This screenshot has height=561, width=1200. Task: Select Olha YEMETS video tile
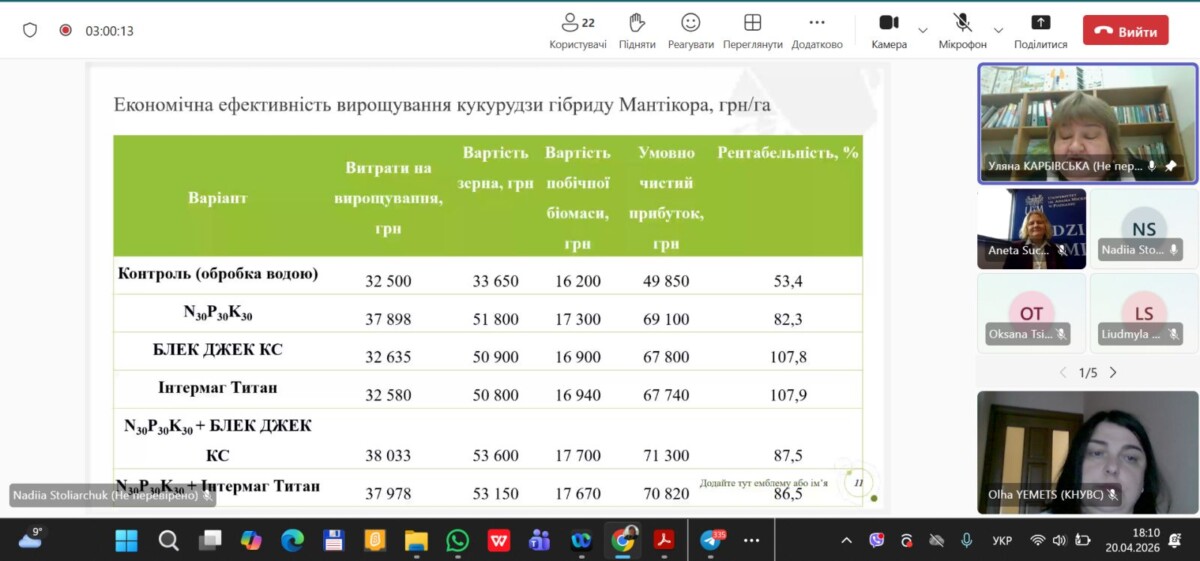pyautogui.click(x=1086, y=452)
